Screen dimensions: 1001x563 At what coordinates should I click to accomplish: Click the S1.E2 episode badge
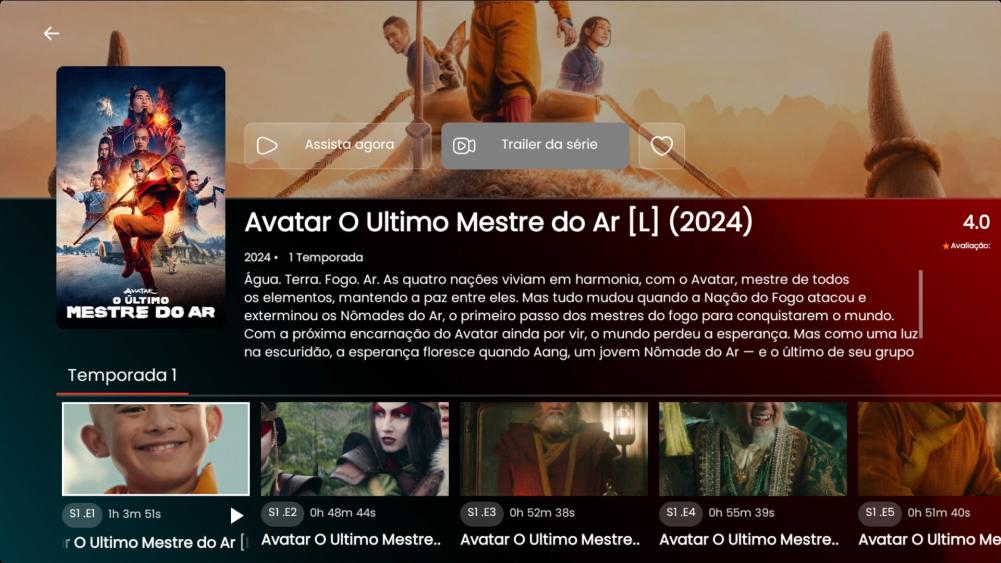coord(282,513)
